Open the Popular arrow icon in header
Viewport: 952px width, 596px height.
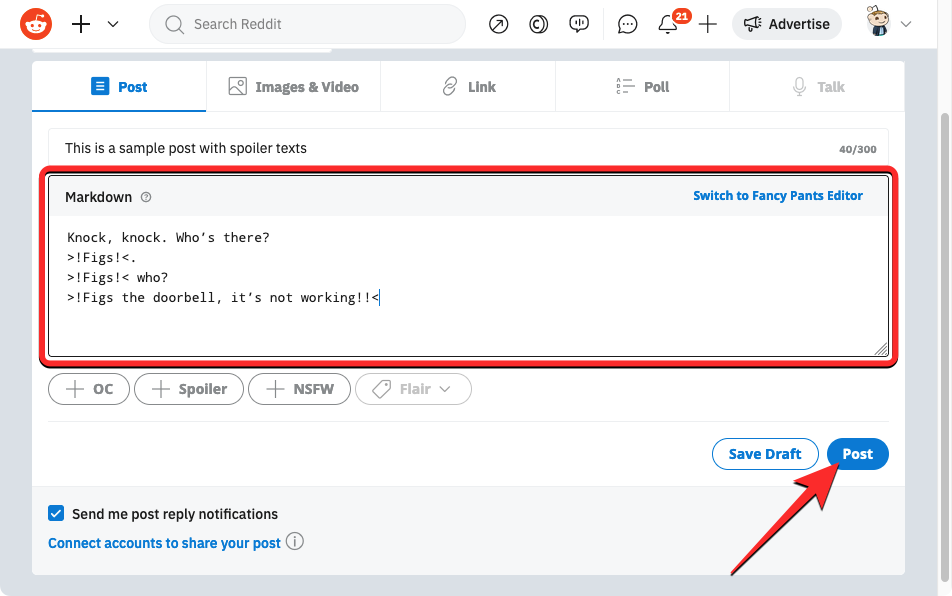(x=498, y=24)
